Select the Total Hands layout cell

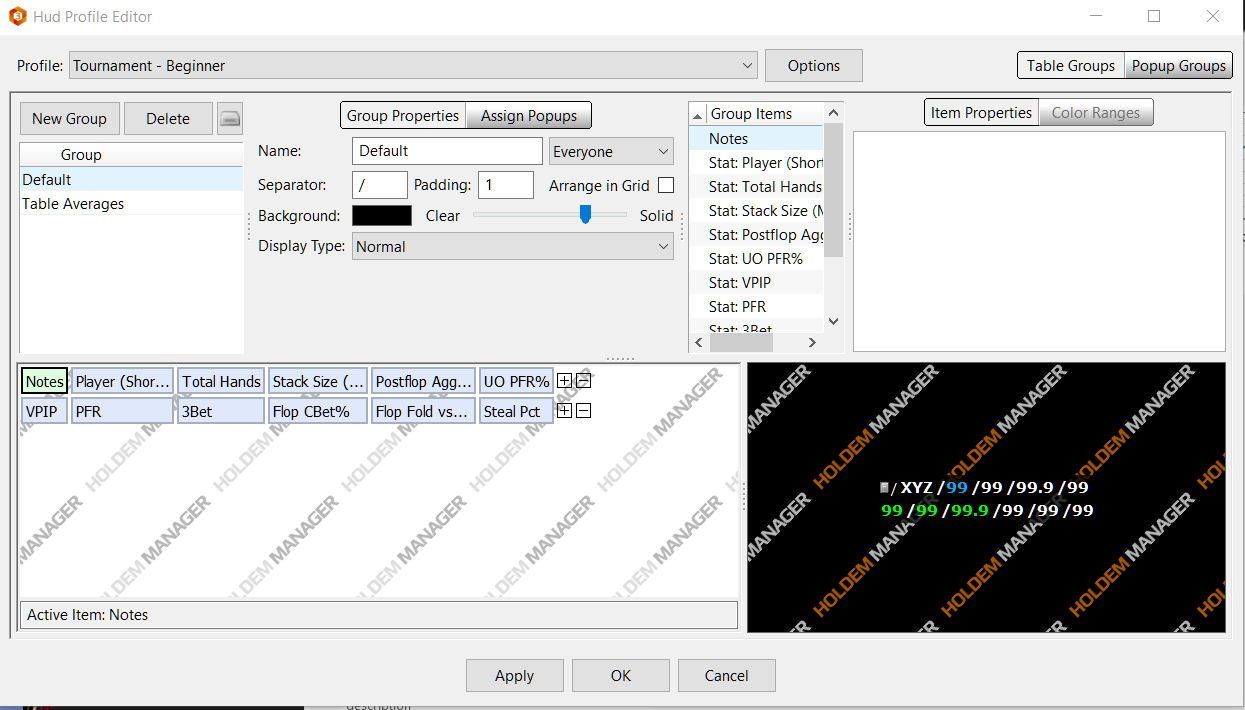tap(221, 381)
